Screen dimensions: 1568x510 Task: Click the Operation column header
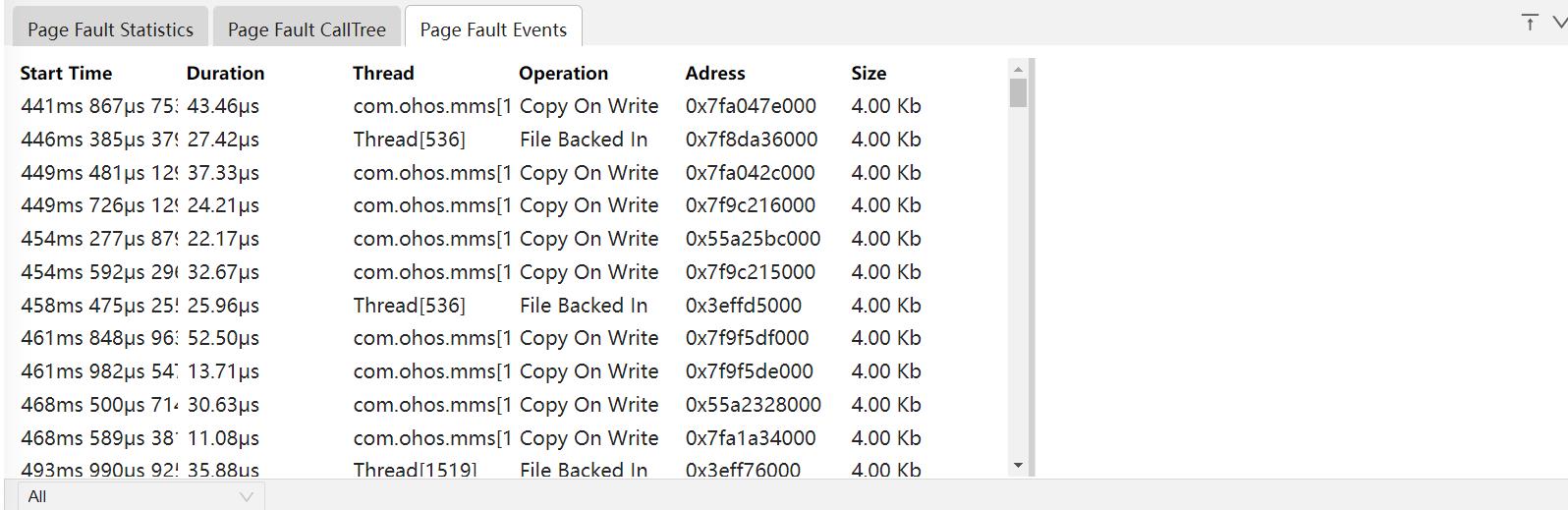pyautogui.click(x=563, y=73)
